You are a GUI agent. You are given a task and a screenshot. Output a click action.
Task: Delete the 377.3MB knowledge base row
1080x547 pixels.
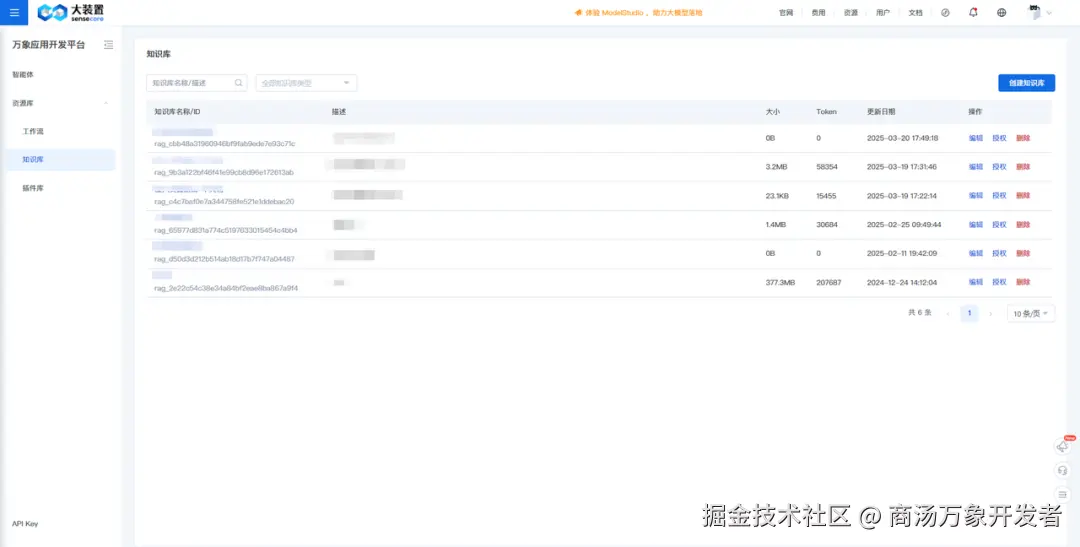(x=1023, y=282)
